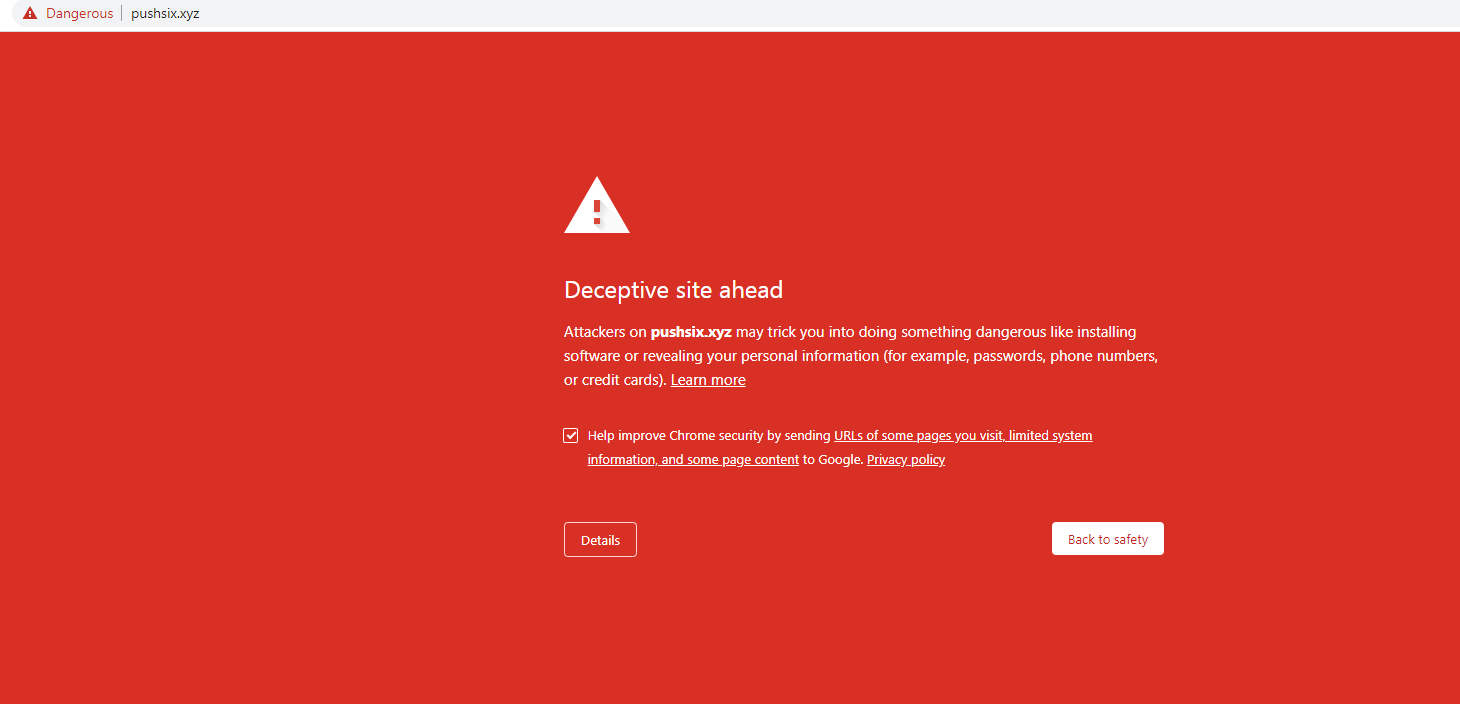Click the "Deceptive site ahead" heading

coord(673,290)
